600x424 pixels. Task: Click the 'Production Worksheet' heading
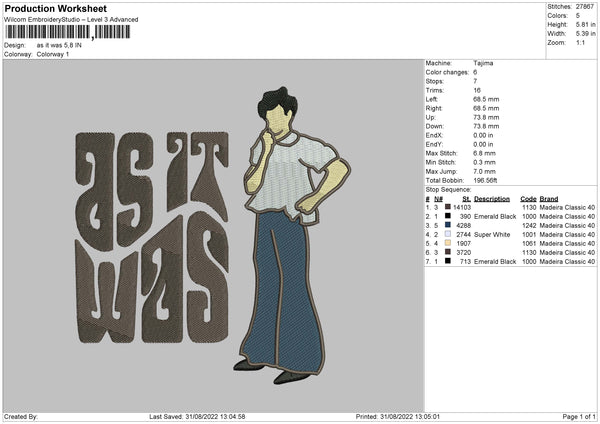55,8
